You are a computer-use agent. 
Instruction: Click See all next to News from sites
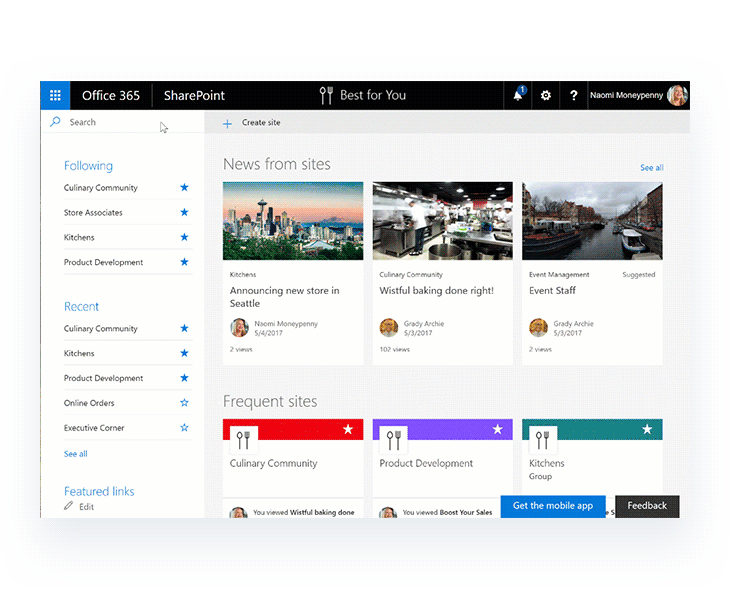point(652,168)
